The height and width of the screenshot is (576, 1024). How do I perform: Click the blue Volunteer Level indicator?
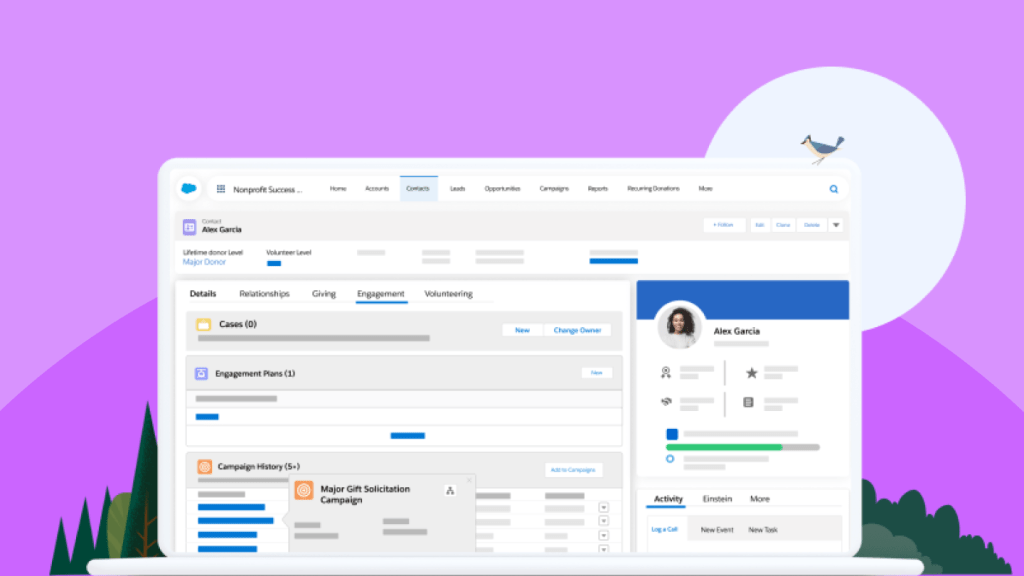coord(274,263)
